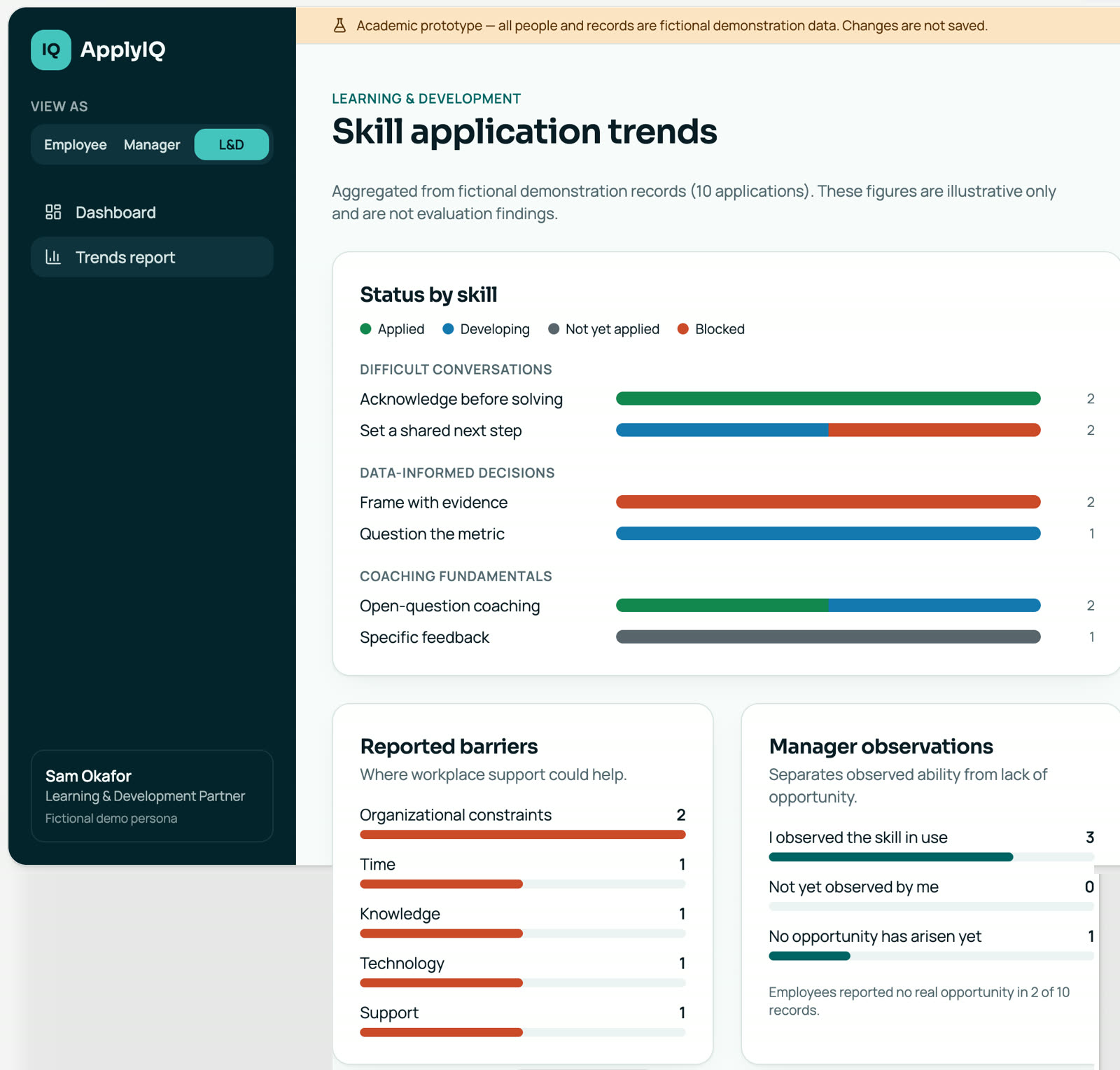Open the Trends report page
The height and width of the screenshot is (1070, 1120).
[152, 257]
